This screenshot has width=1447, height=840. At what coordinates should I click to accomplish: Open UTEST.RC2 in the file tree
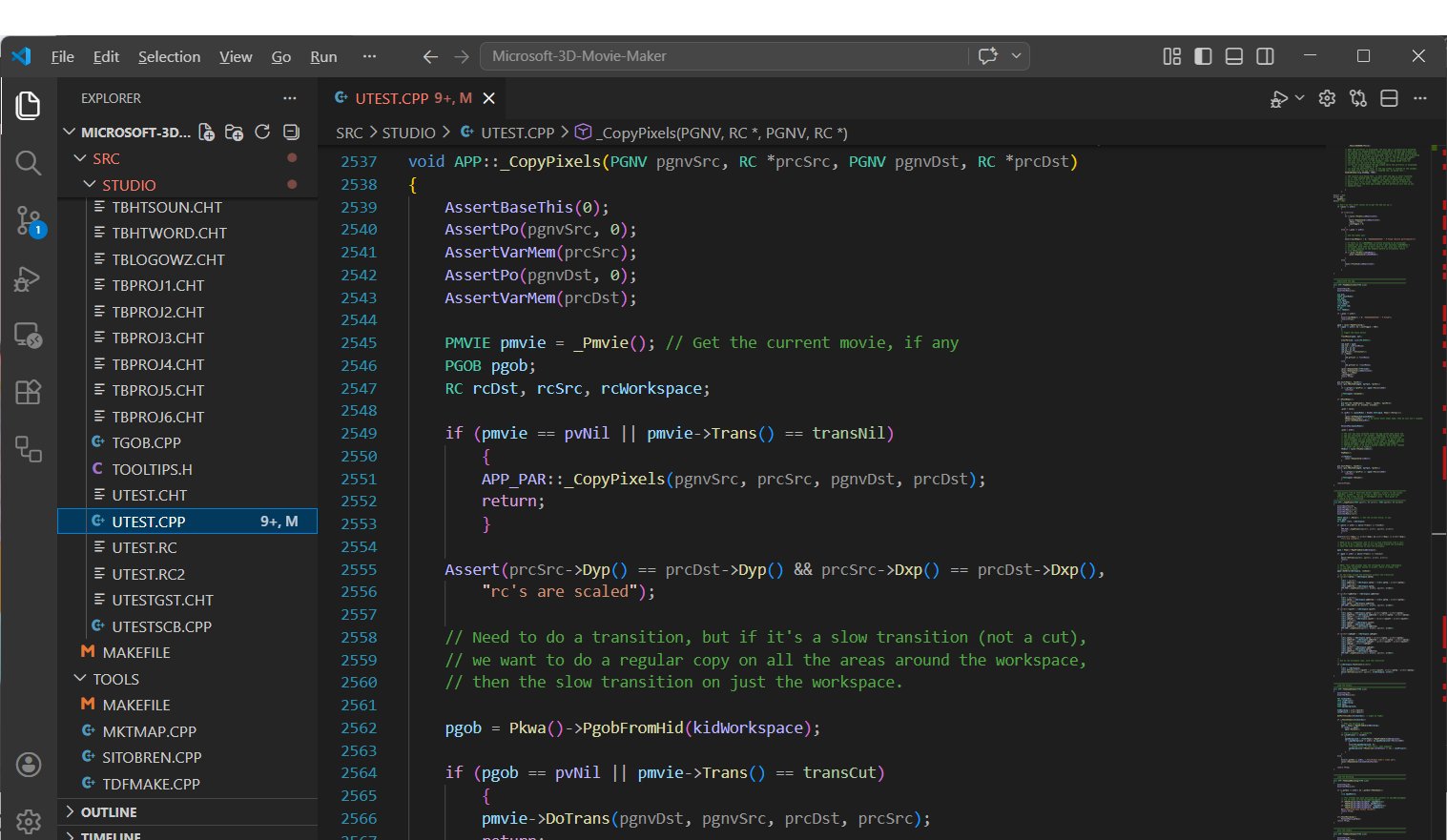click(x=148, y=574)
